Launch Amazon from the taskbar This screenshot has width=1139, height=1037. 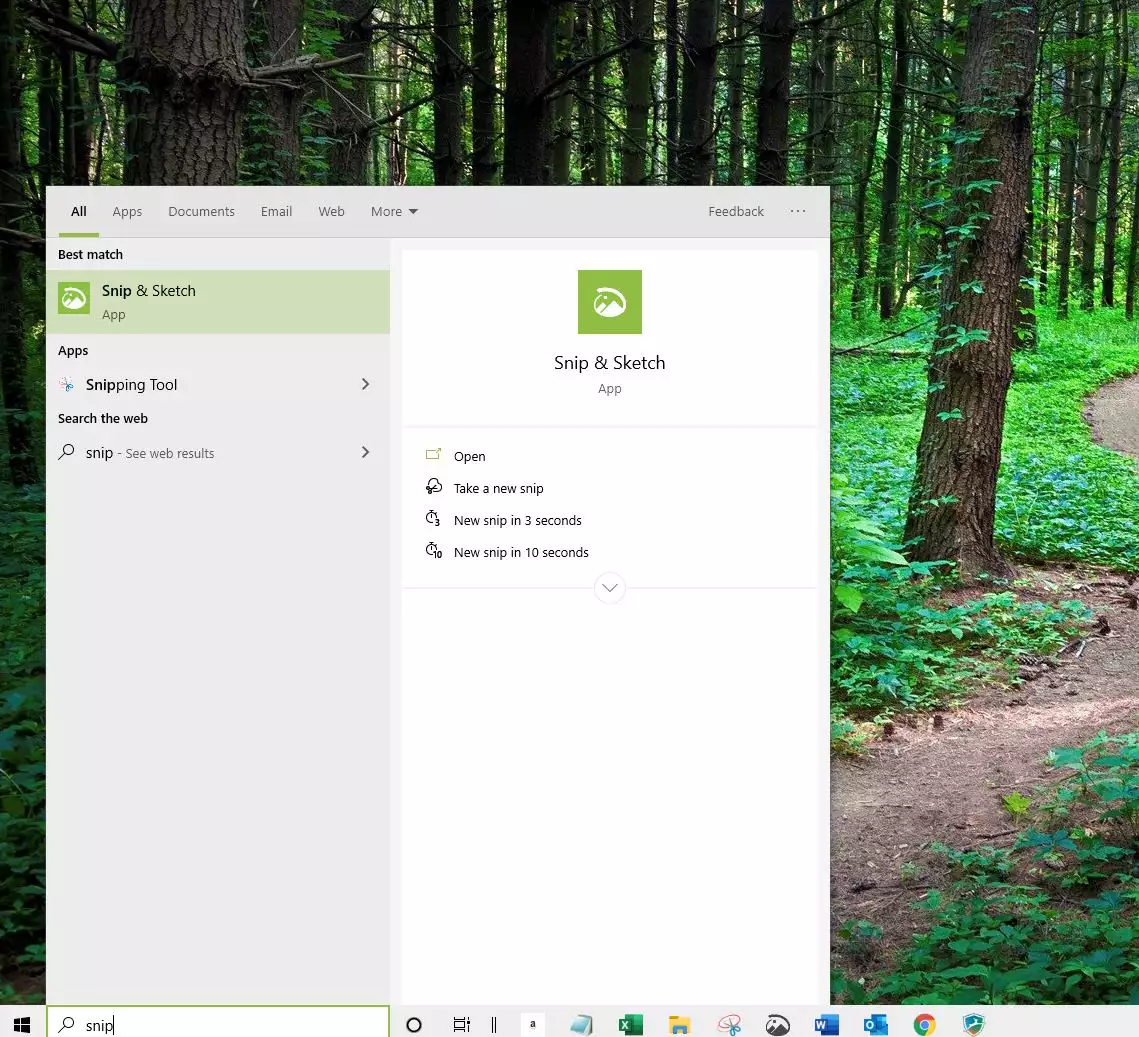click(x=533, y=1025)
